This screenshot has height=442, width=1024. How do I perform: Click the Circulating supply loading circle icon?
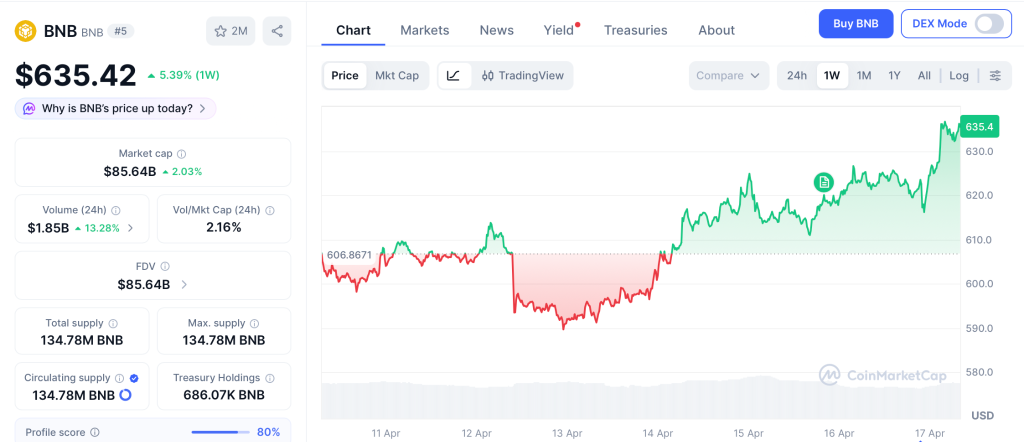coord(125,395)
